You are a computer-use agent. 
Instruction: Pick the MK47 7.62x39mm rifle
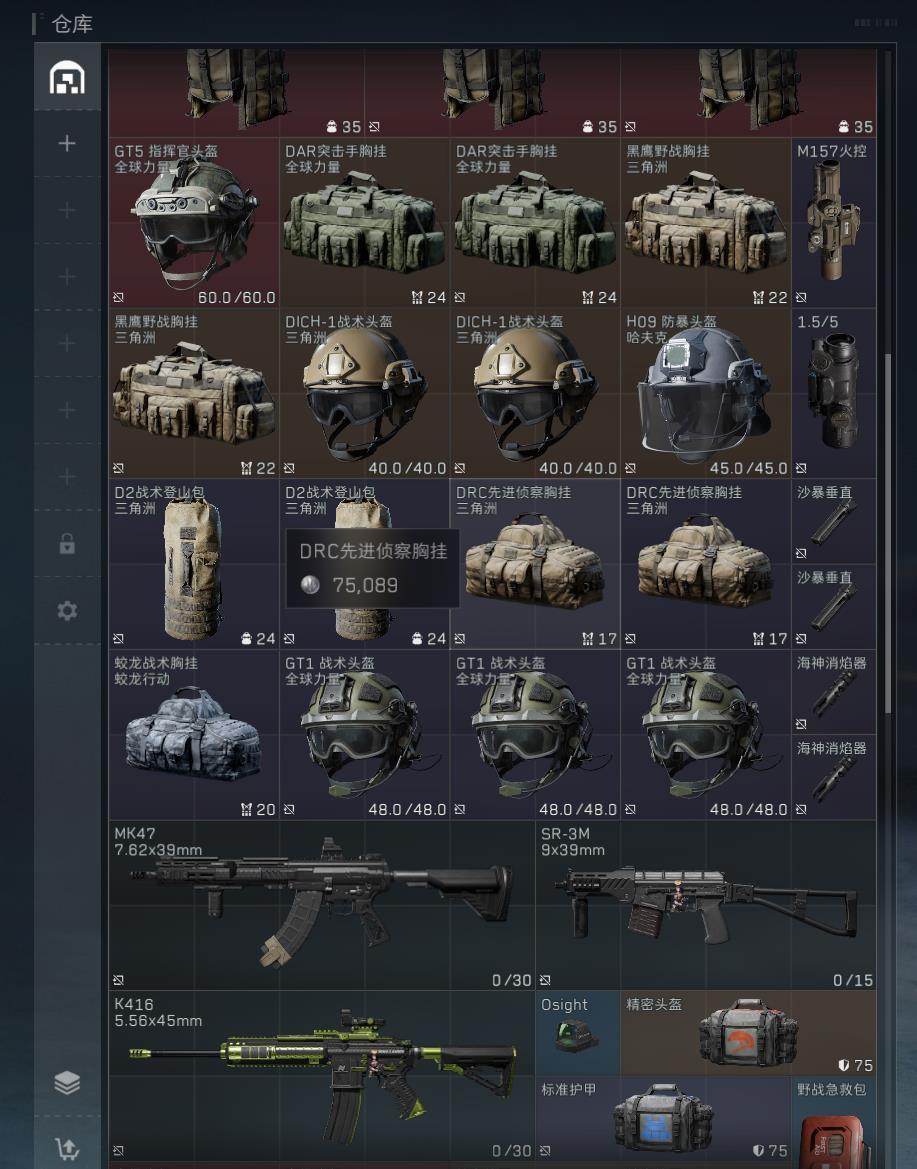[x=321, y=905]
